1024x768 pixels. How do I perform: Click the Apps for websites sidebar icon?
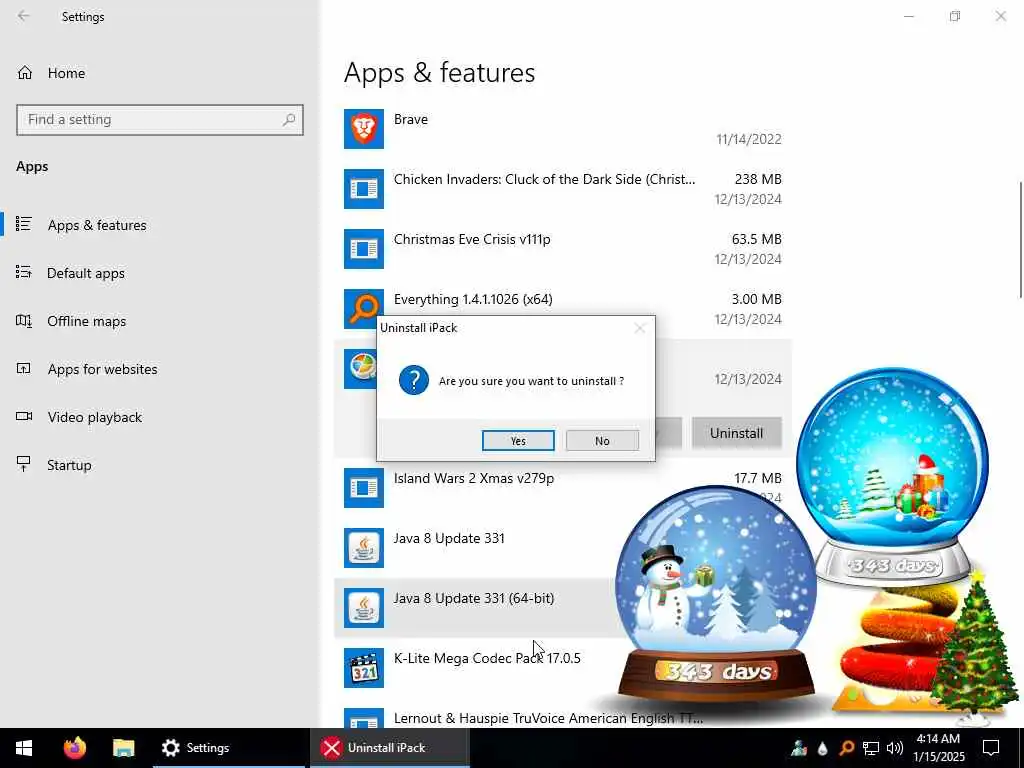(24, 368)
